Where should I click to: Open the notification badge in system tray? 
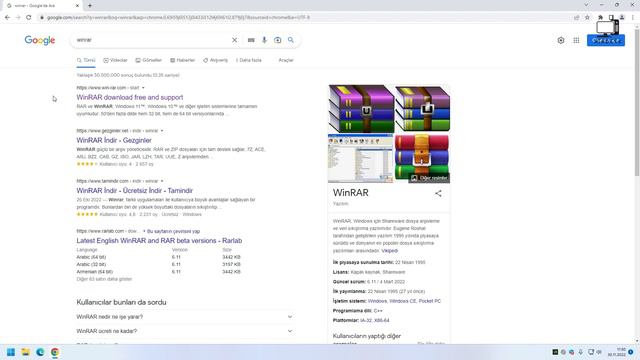tap(631, 352)
